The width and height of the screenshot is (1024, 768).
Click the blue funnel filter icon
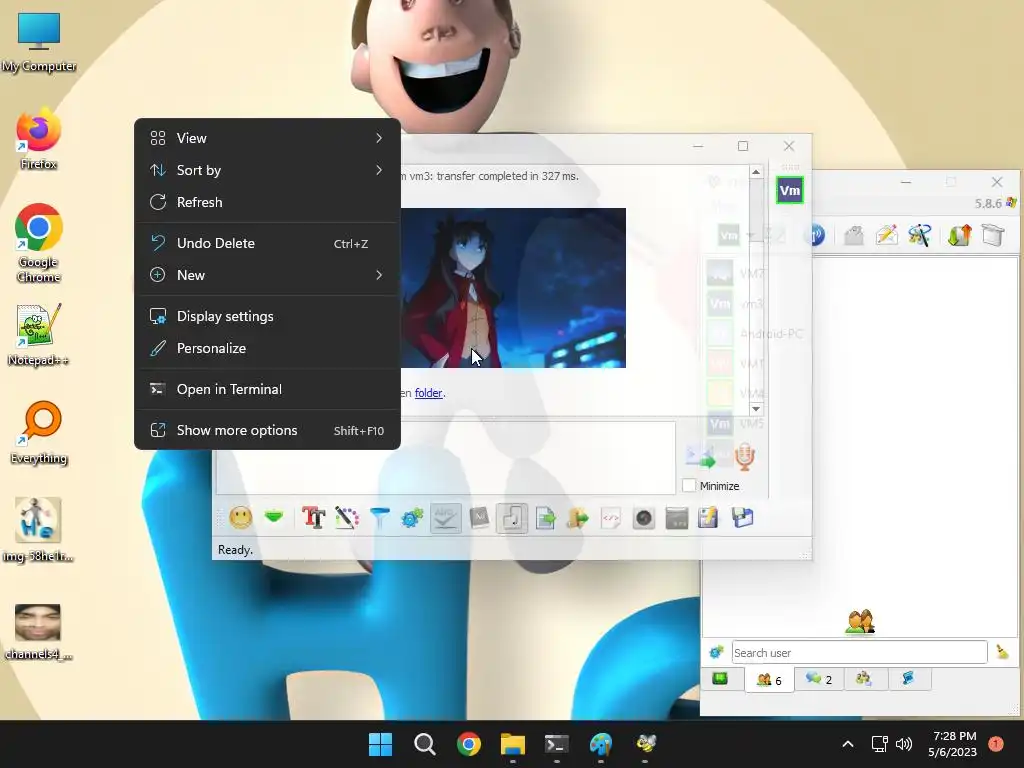click(x=379, y=518)
